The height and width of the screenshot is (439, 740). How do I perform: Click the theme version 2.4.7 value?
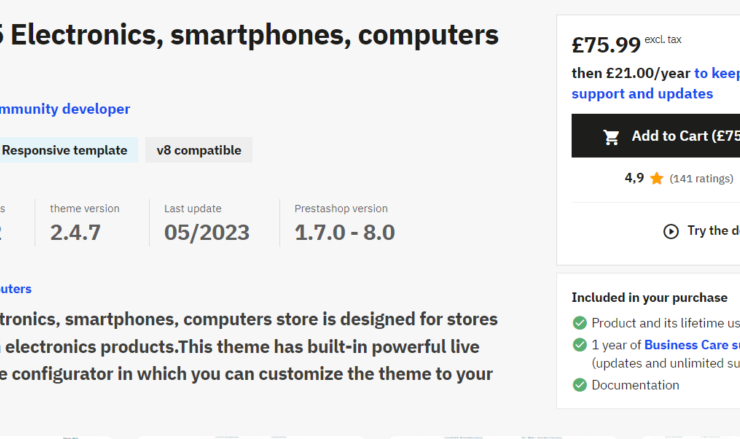75,233
